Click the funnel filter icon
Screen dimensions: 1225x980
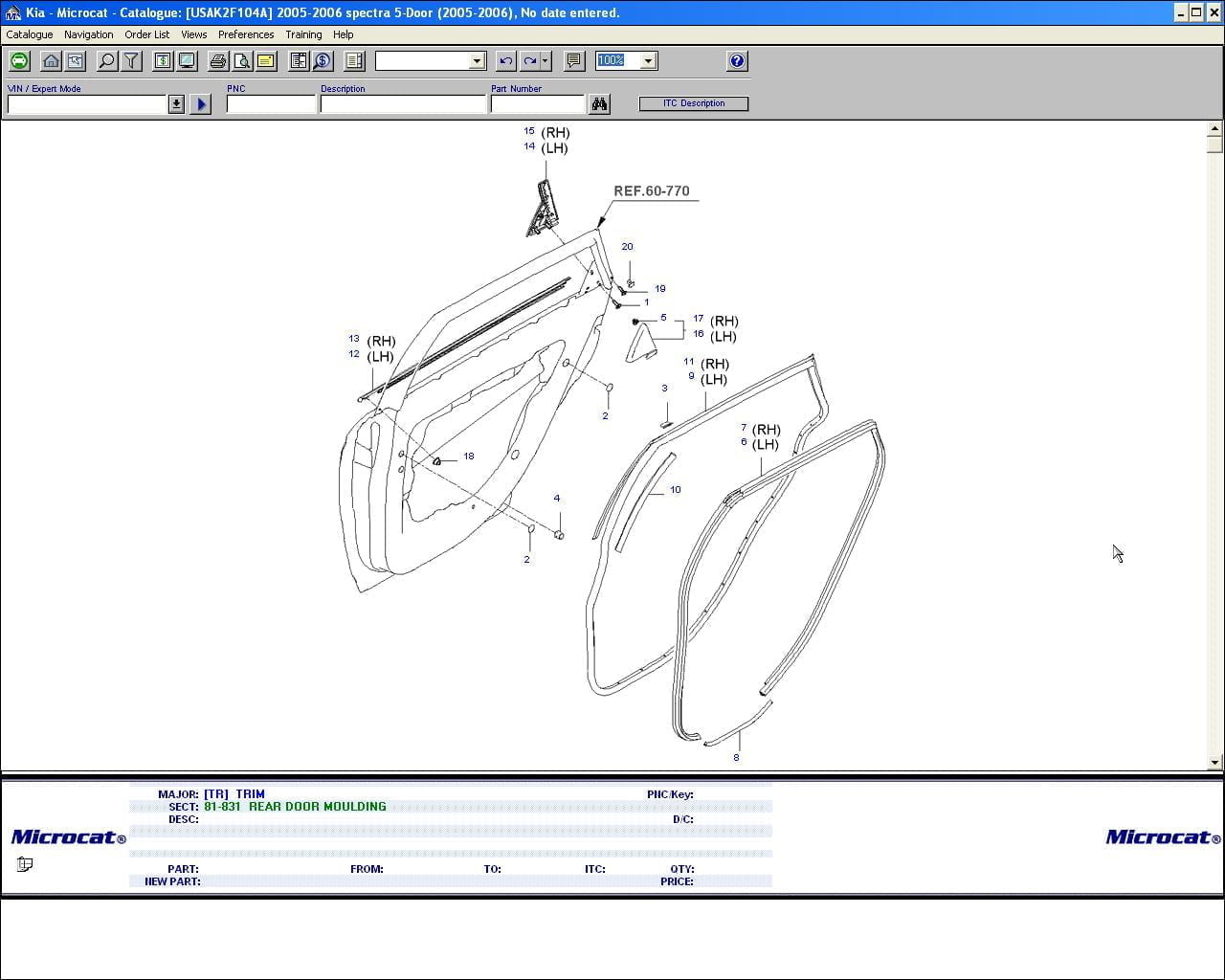132,61
